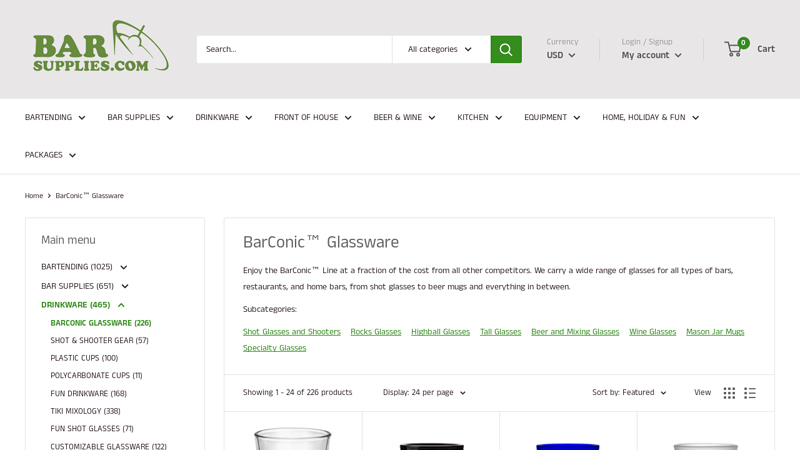
Task: Select BARCONIC GLASSWARE (226) in sidebar
Action: [x=101, y=323]
